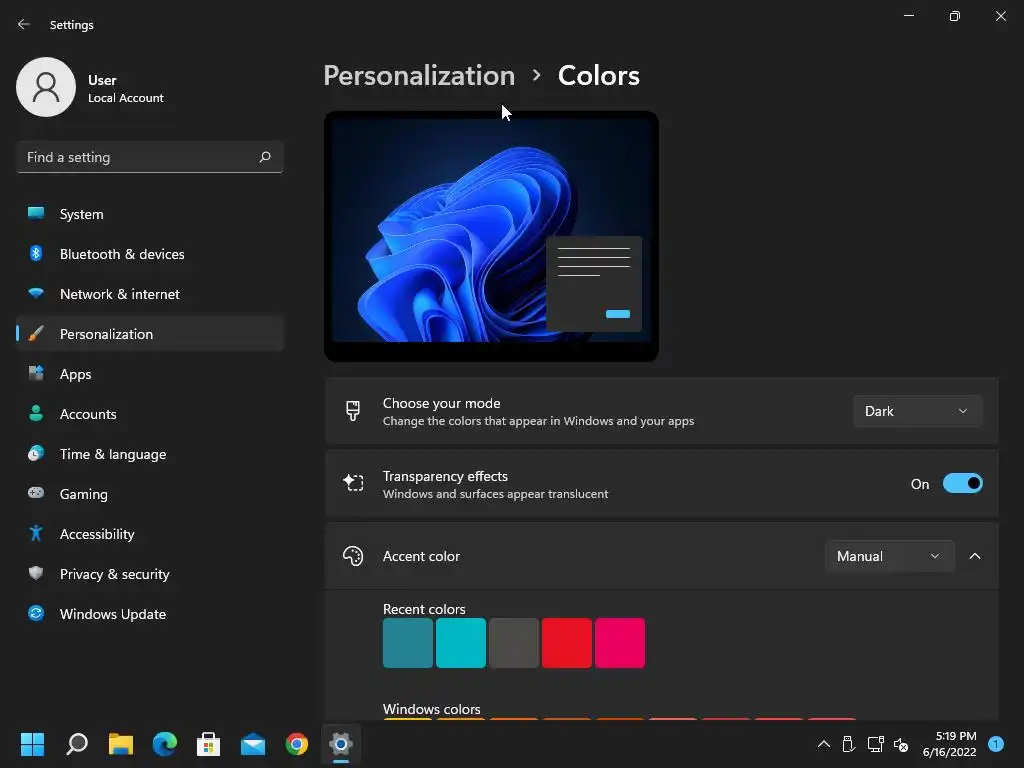Viewport: 1024px width, 768px height.
Task: Open System settings category
Action: 150,214
